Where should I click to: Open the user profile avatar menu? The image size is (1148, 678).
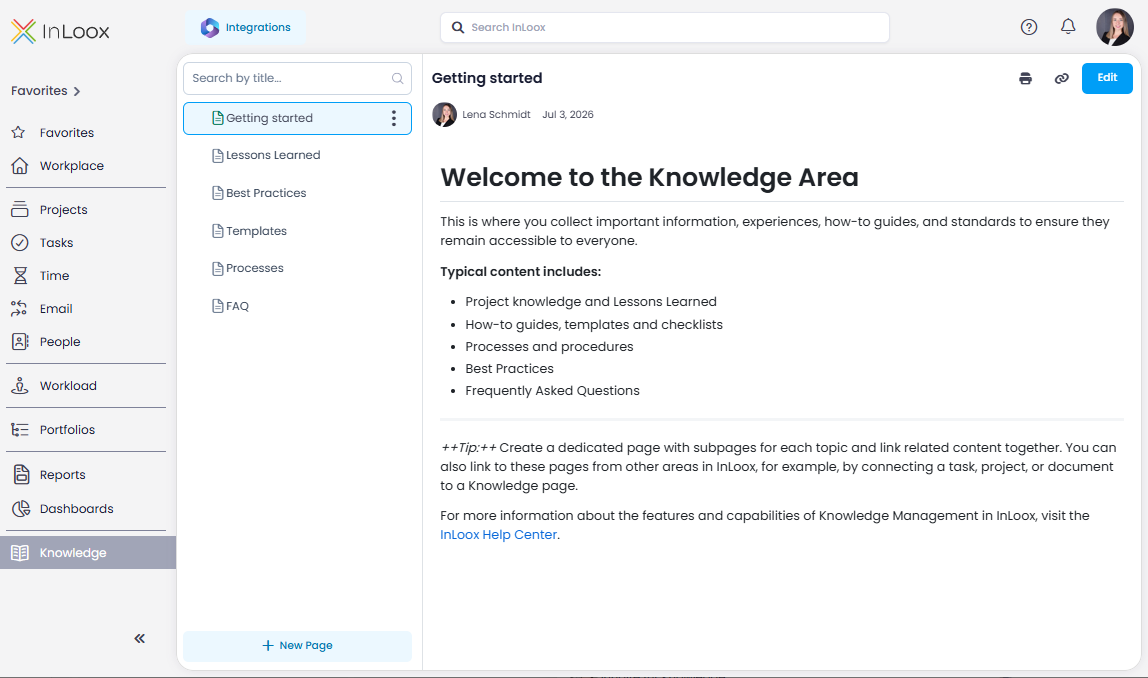(x=1114, y=27)
